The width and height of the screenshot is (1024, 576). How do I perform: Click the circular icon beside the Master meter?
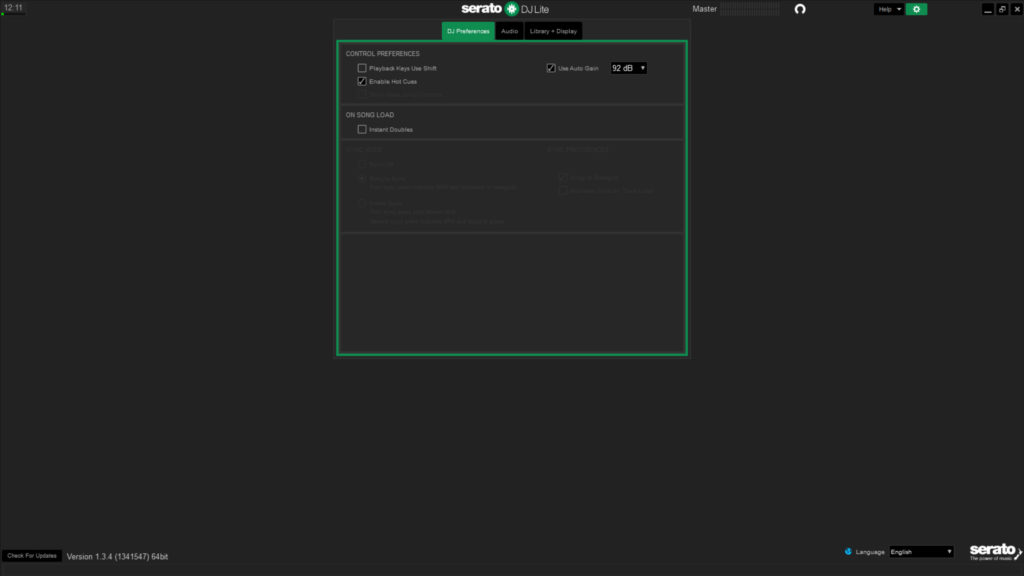point(799,9)
